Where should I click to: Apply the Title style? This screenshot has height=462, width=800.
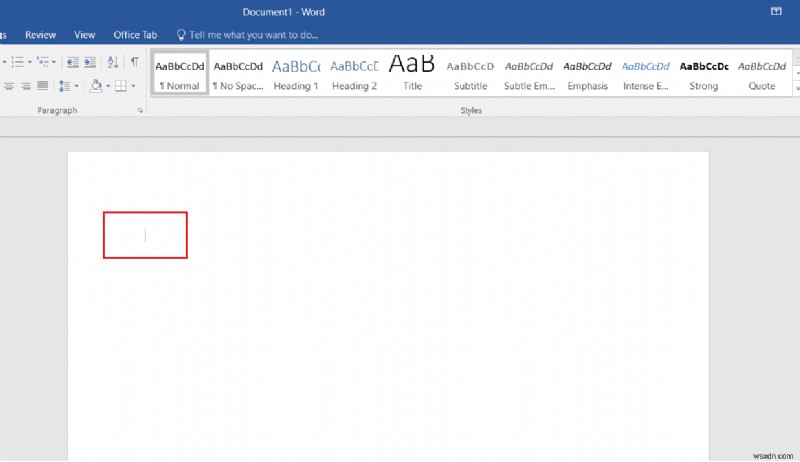pyautogui.click(x=412, y=73)
